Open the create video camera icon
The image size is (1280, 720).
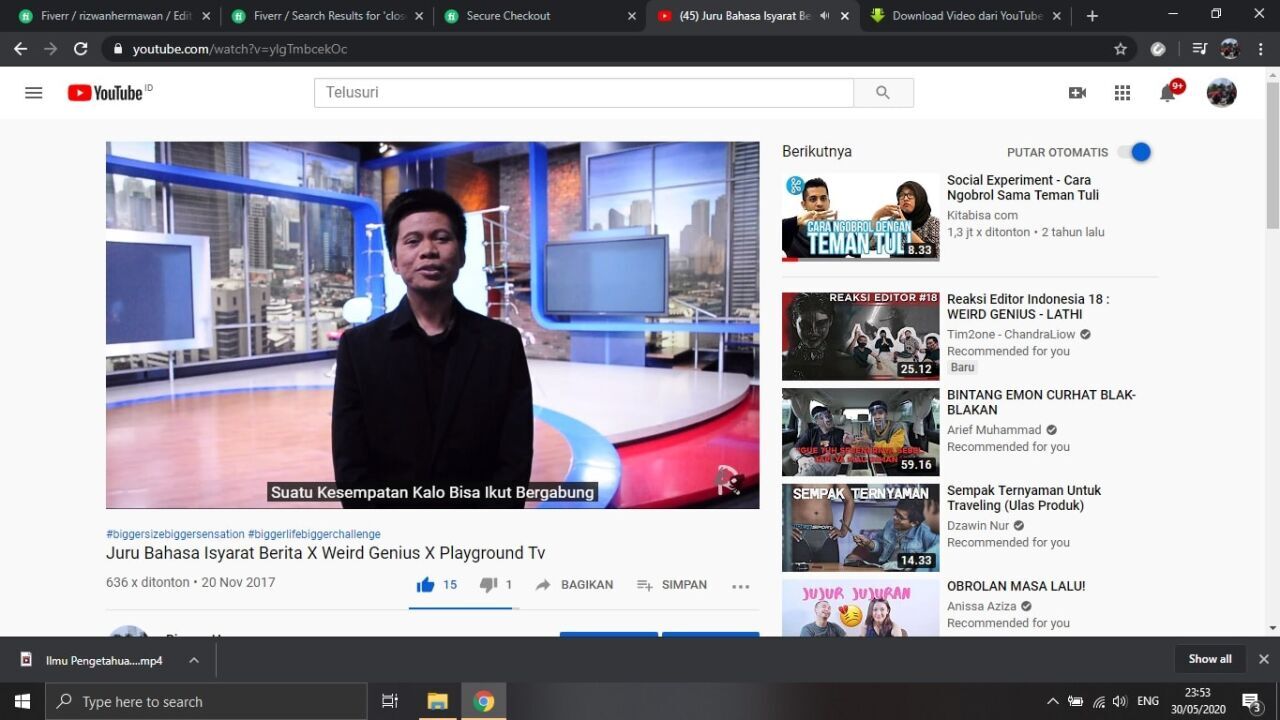click(x=1077, y=93)
